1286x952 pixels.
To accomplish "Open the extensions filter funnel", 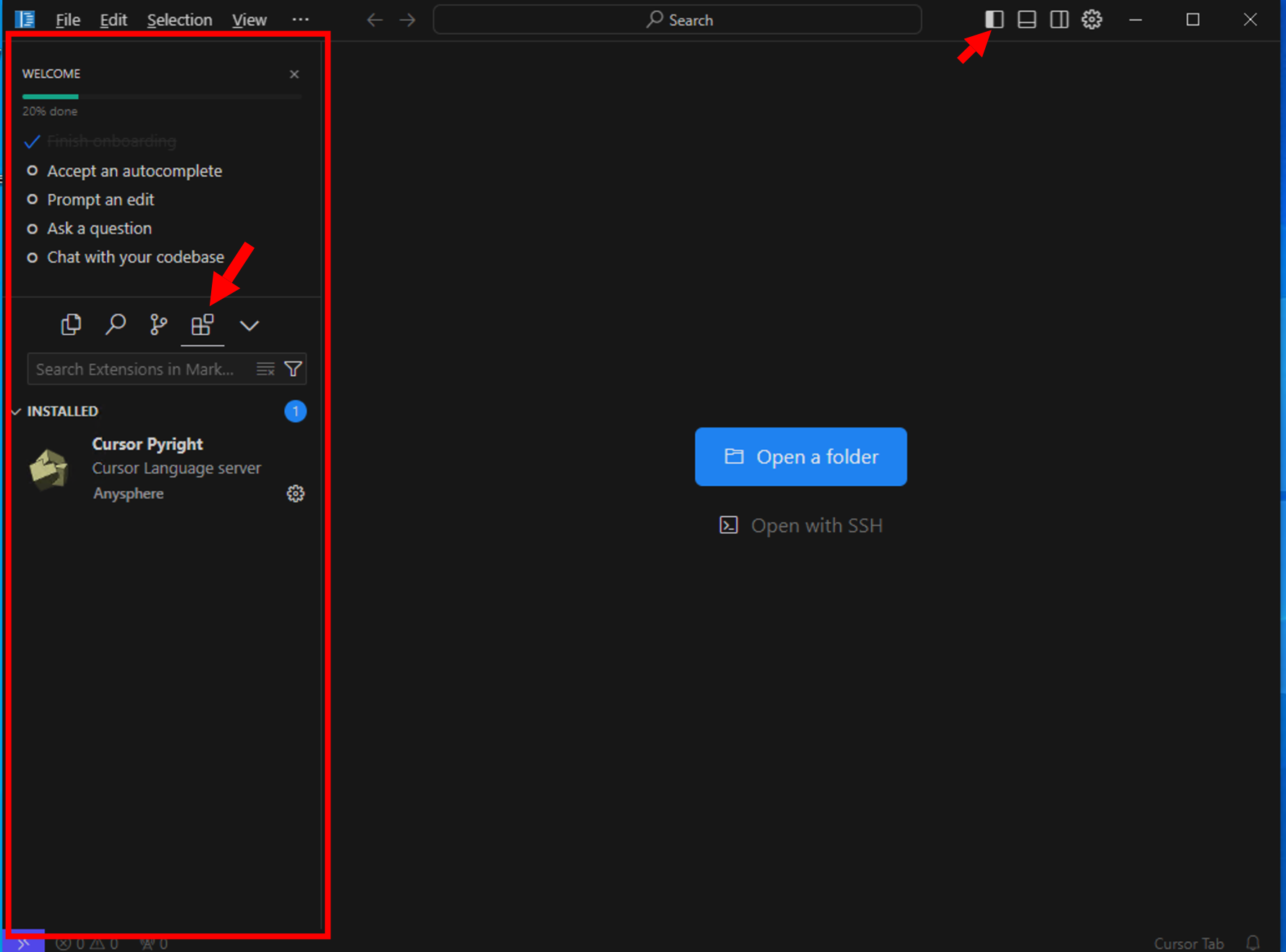I will pos(293,369).
